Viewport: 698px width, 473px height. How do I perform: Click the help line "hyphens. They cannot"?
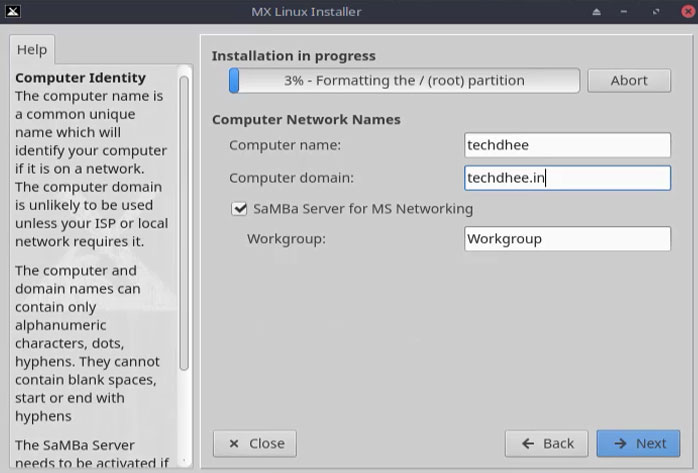pyautogui.click(x=87, y=361)
